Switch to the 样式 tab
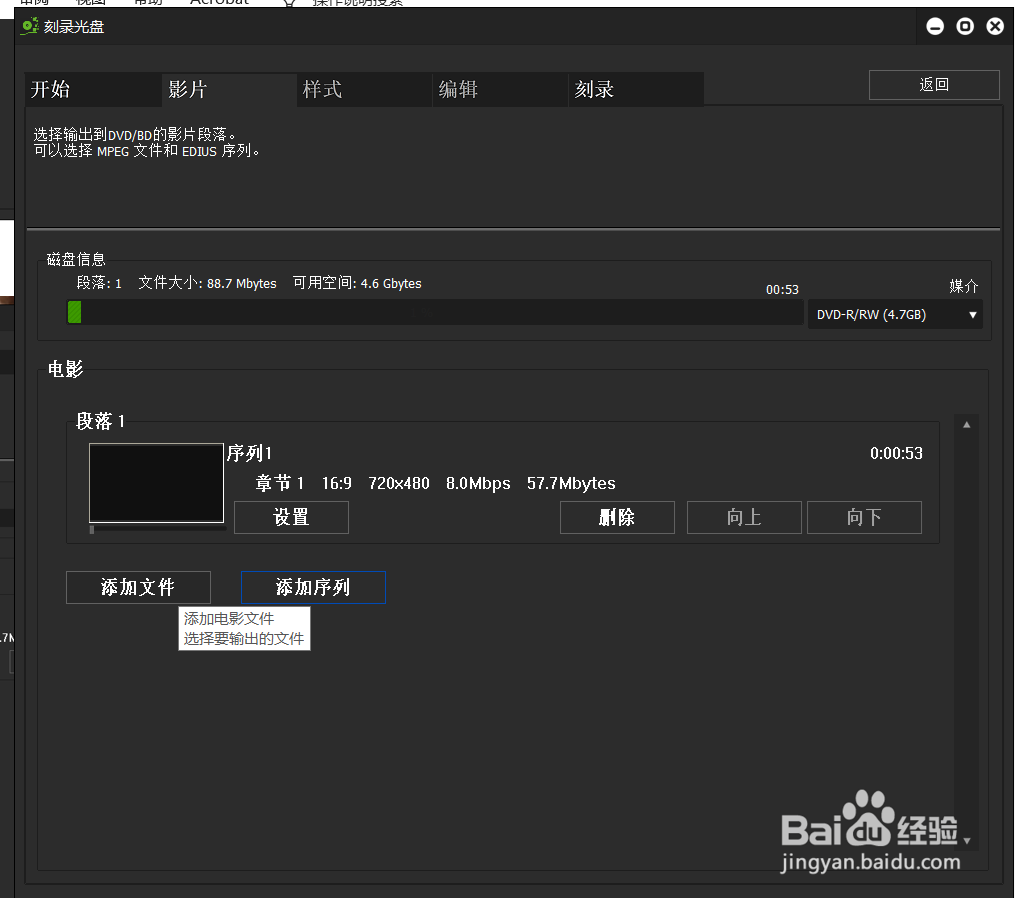The width and height of the screenshot is (1018, 898). pos(322,89)
